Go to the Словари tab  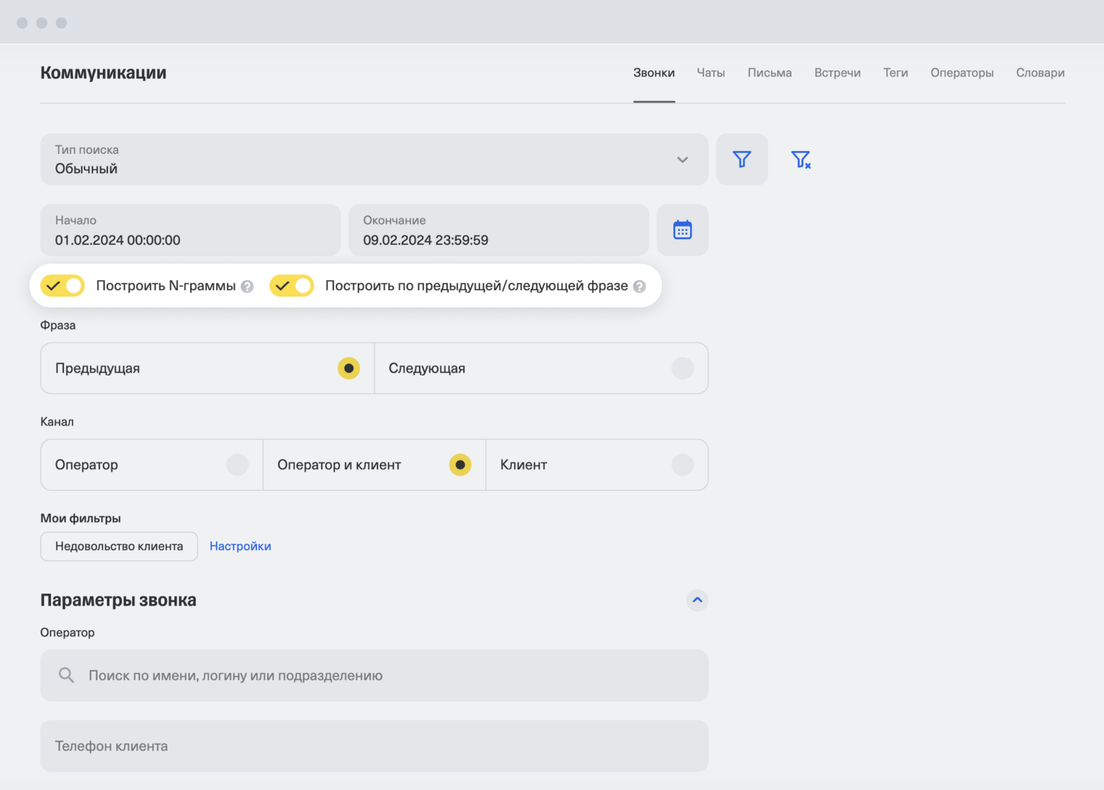click(1040, 73)
